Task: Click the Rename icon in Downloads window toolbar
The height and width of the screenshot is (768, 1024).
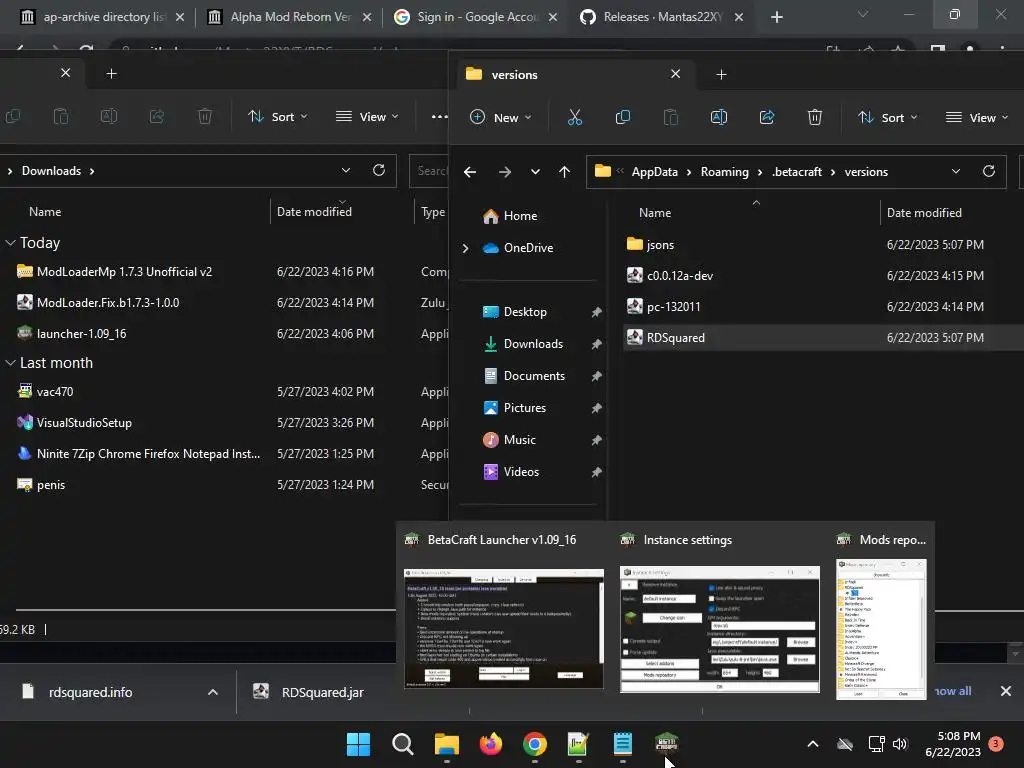Action: pos(108,116)
